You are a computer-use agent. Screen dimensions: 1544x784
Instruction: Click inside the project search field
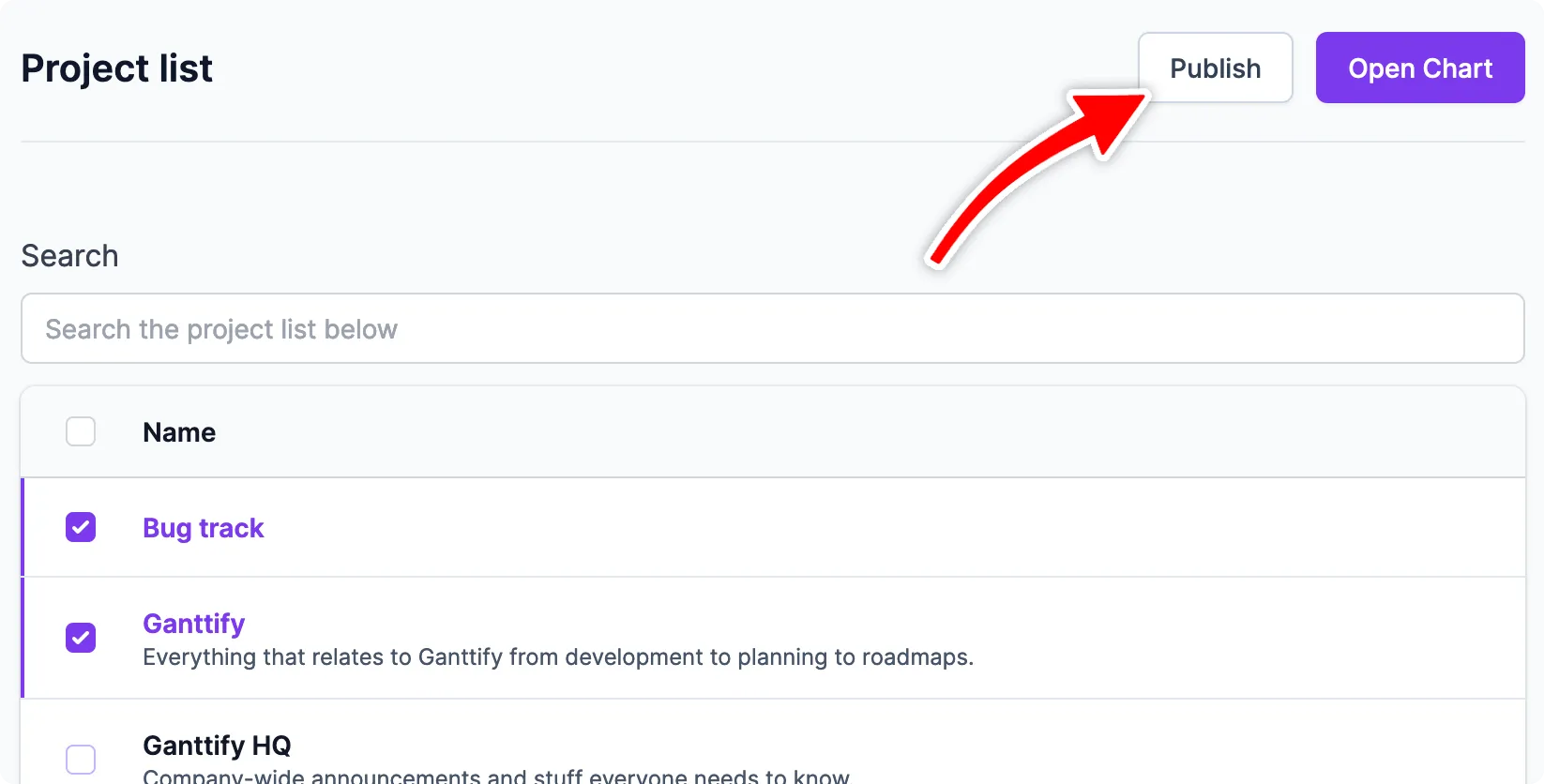pyautogui.click(x=773, y=328)
